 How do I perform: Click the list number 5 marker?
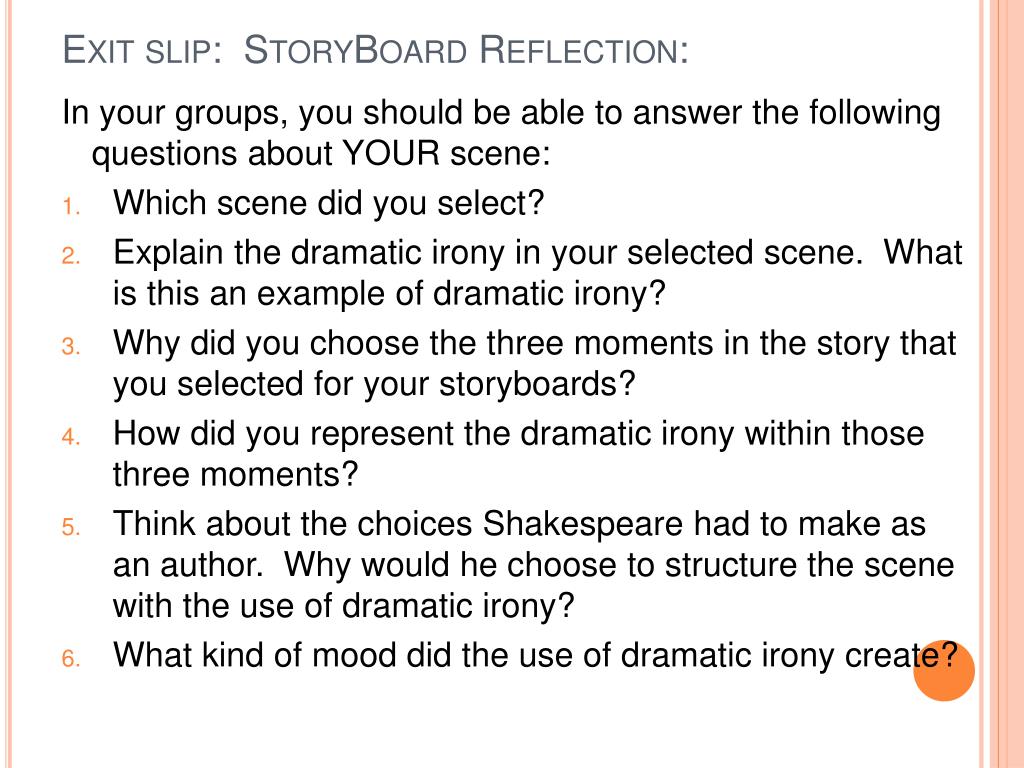[71, 527]
